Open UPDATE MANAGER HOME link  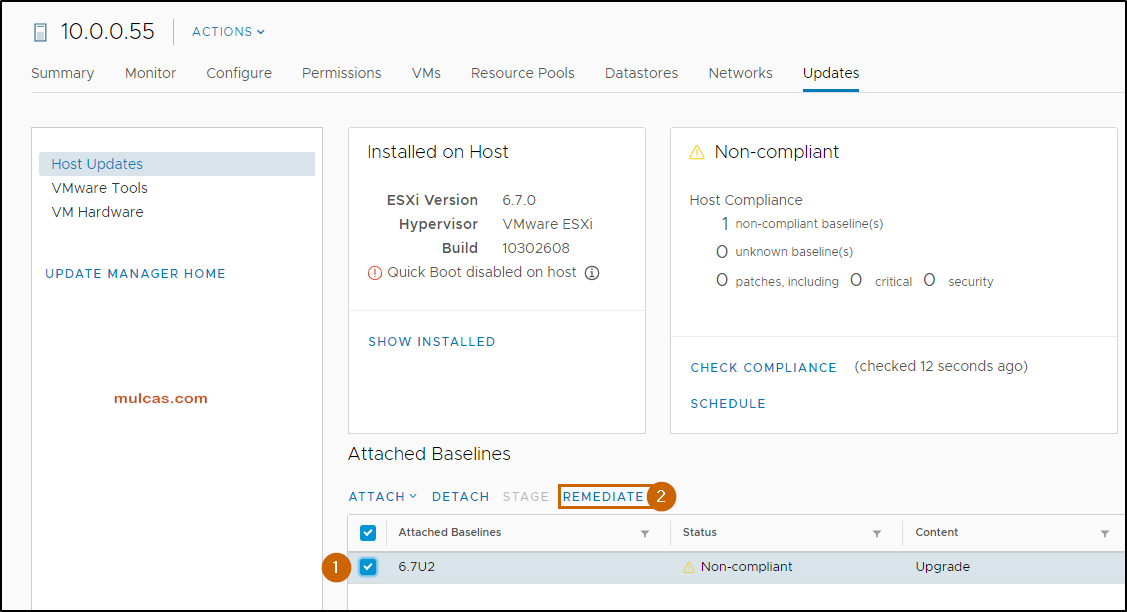[x=135, y=274]
